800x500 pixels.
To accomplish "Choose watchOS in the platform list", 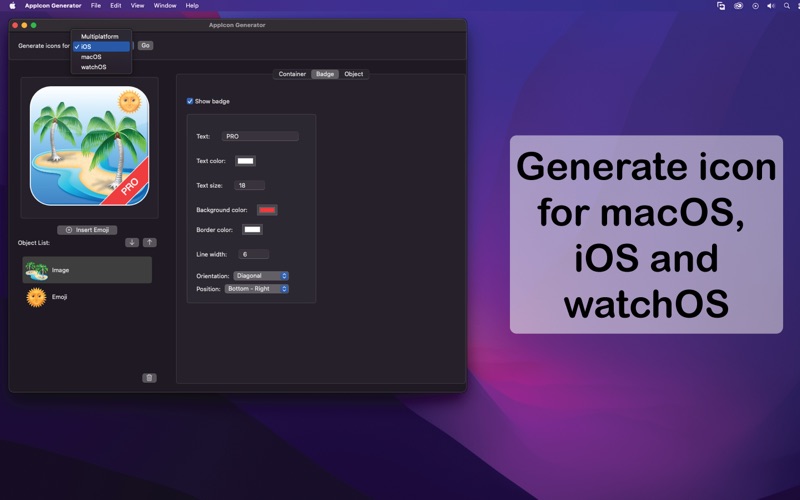I will tap(101, 67).
